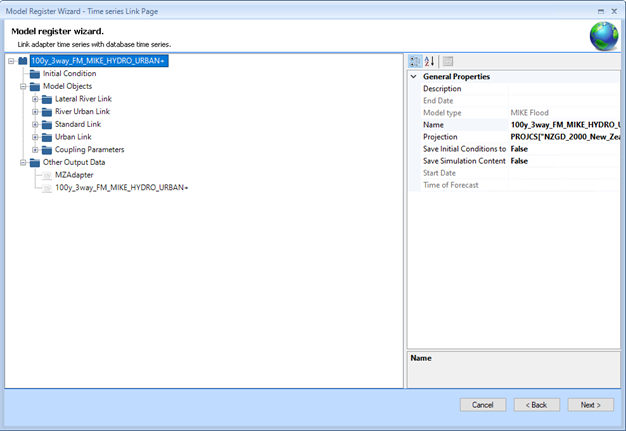Click the Description property value field
The image size is (626, 431).
tap(564, 89)
